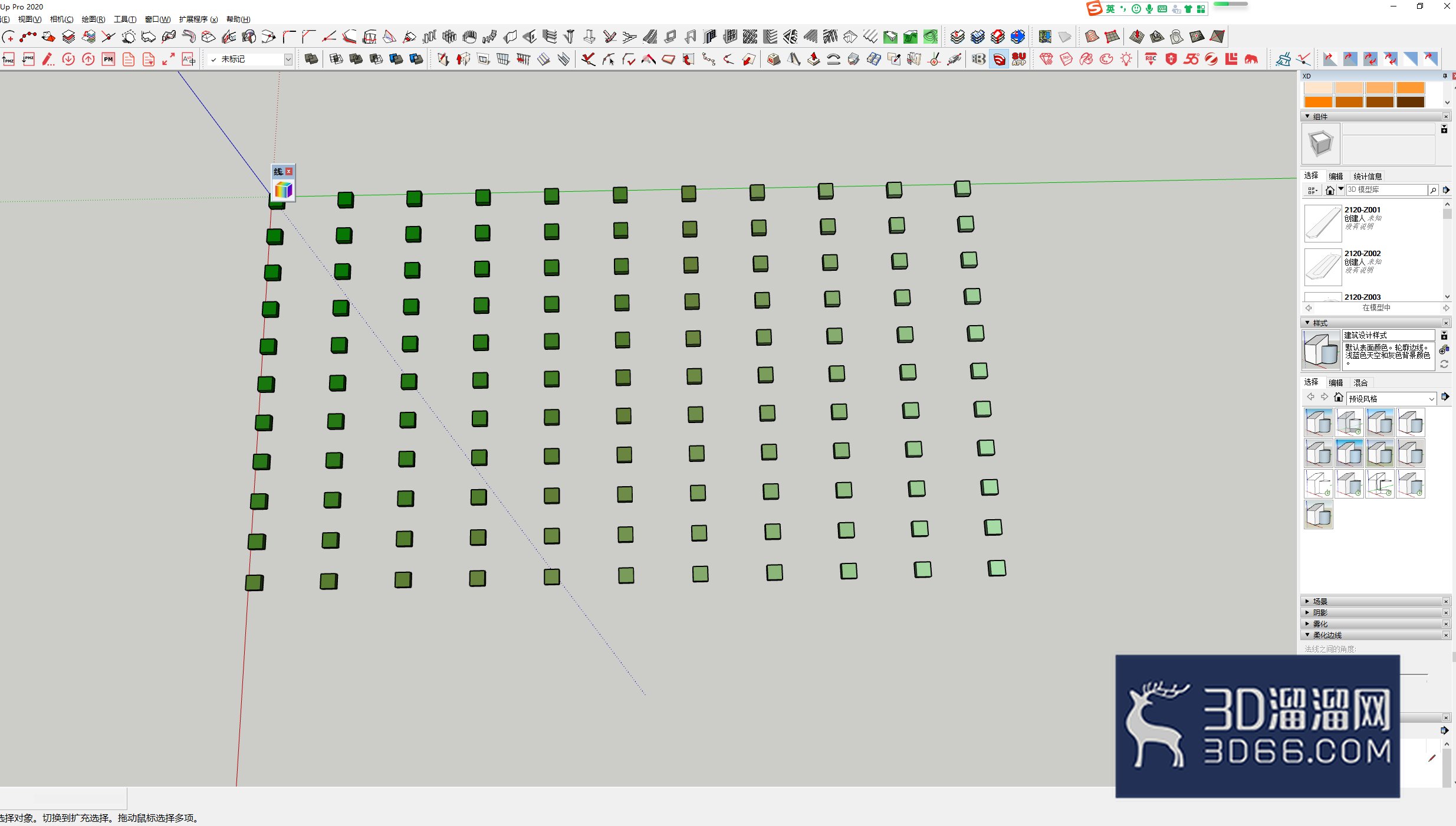Switch to components 编辑 tab
1456x826 pixels.
pos(1336,176)
